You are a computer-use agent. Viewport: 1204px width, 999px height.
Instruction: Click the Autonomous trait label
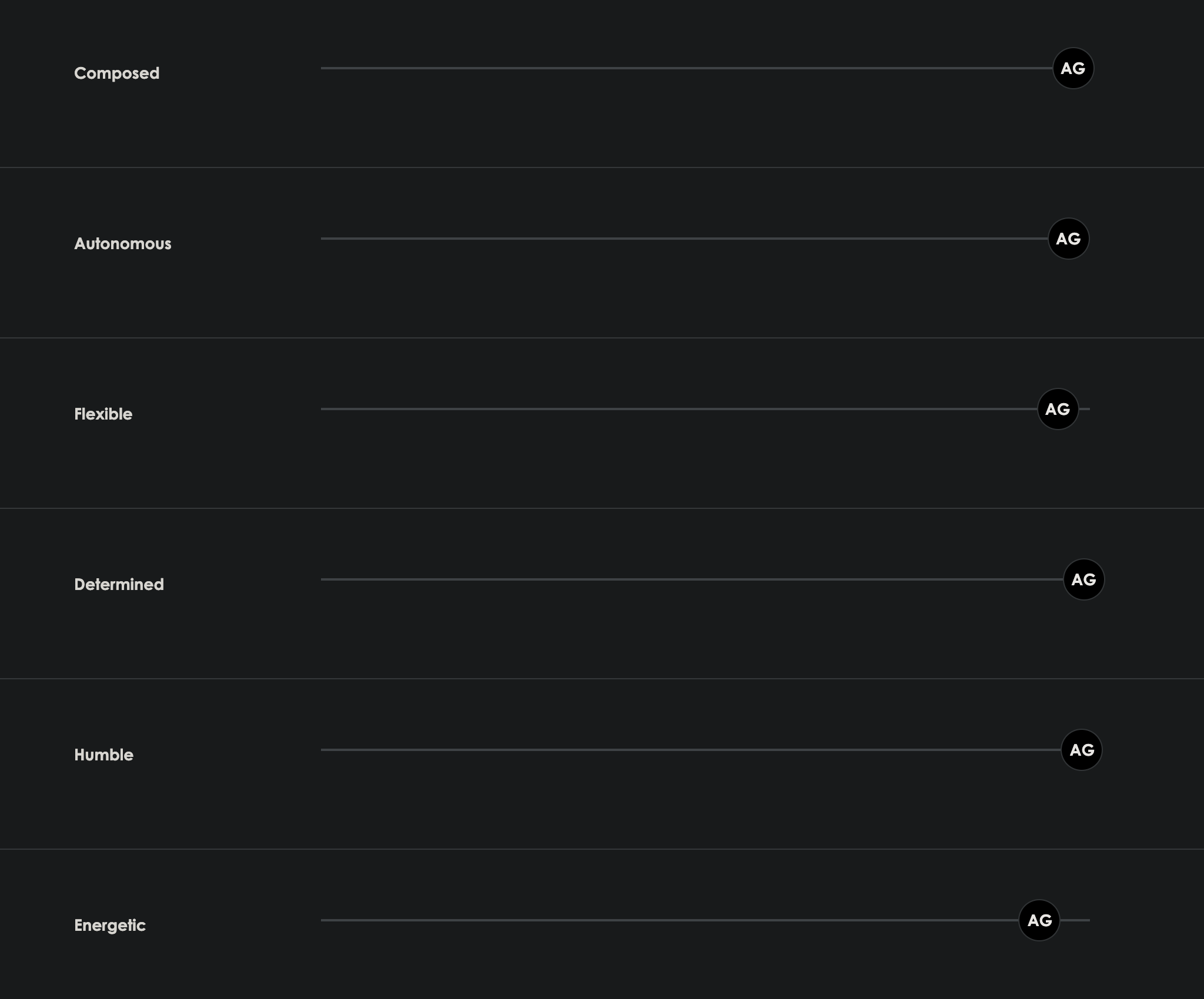click(x=122, y=243)
